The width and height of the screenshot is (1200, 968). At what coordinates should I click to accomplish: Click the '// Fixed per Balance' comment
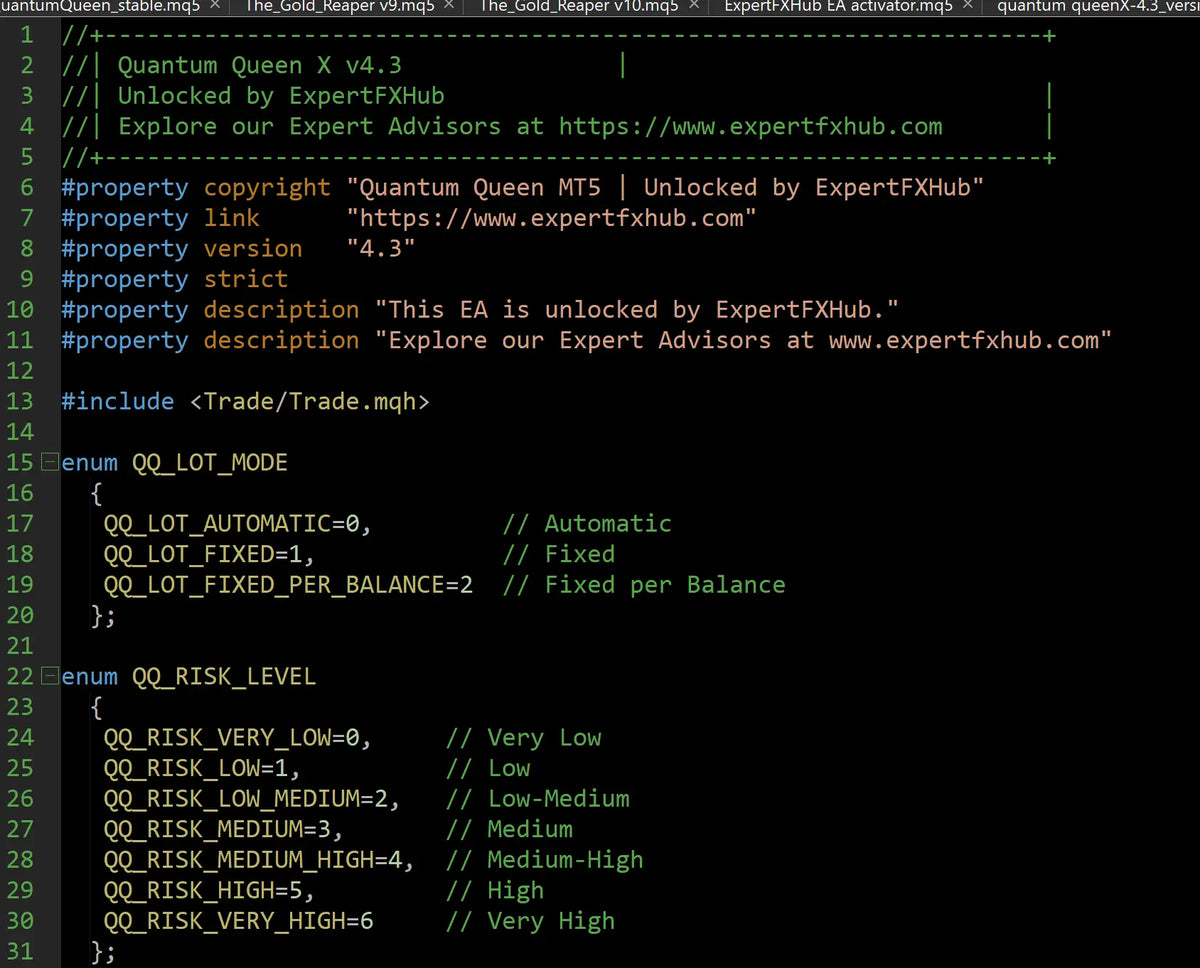(x=644, y=585)
